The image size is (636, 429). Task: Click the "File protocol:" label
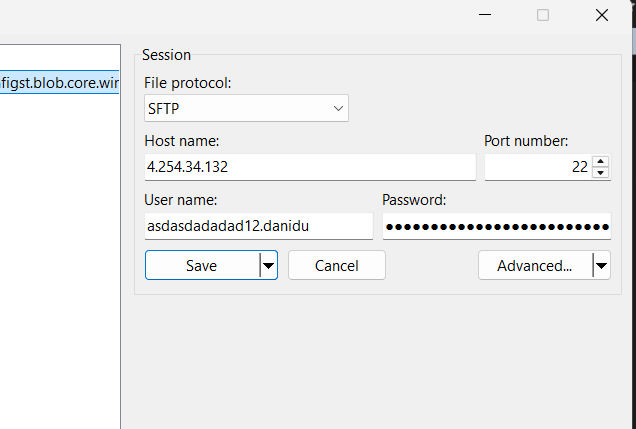[187, 83]
